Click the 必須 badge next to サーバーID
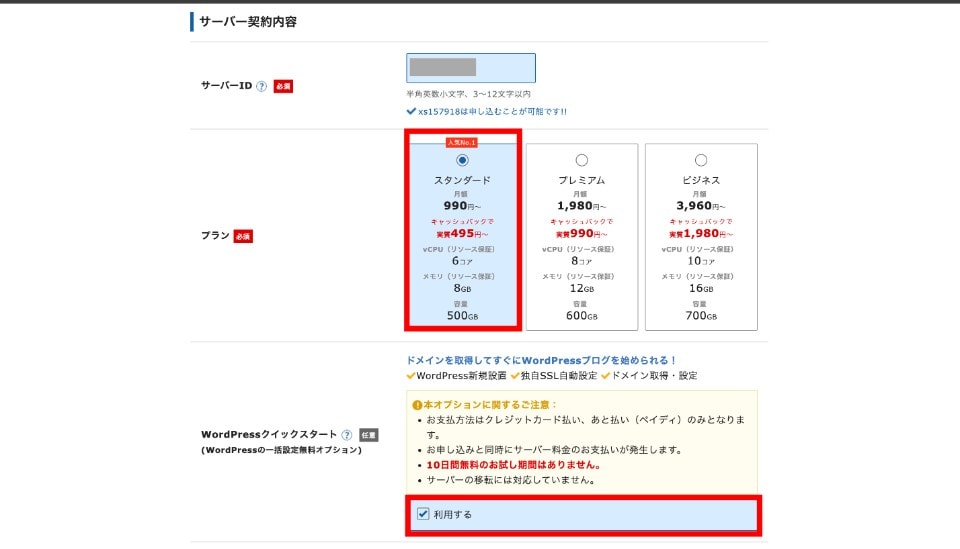Image resolution: width=960 pixels, height=549 pixels. click(283, 86)
